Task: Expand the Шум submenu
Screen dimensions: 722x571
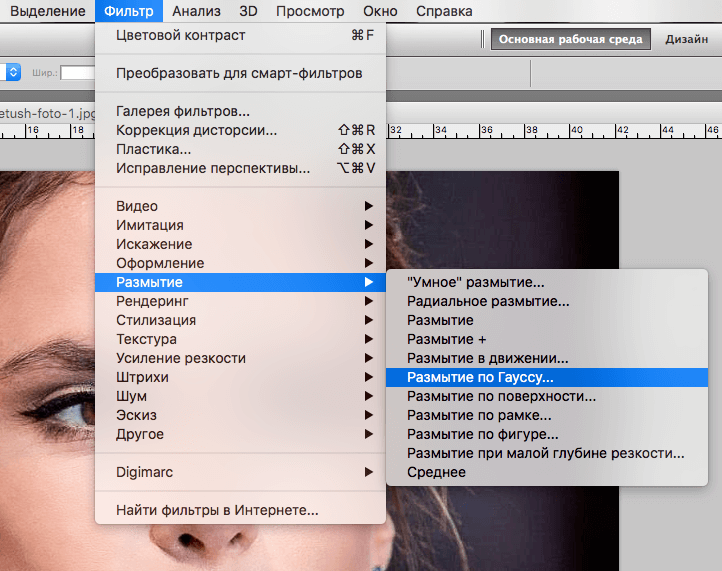Action: (240, 396)
